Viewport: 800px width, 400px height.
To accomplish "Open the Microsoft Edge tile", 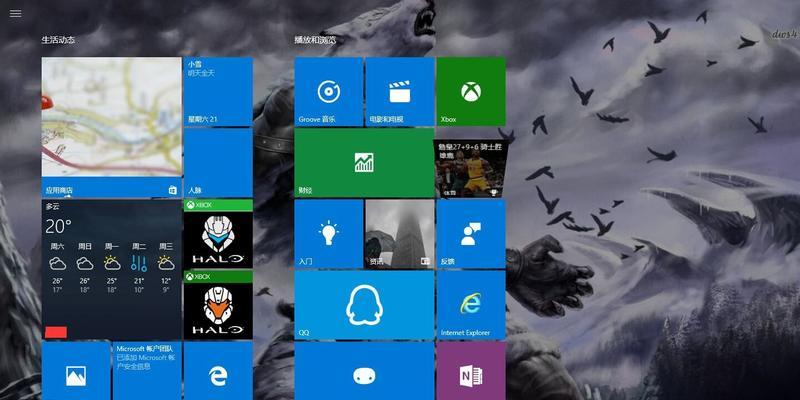I will [218, 371].
